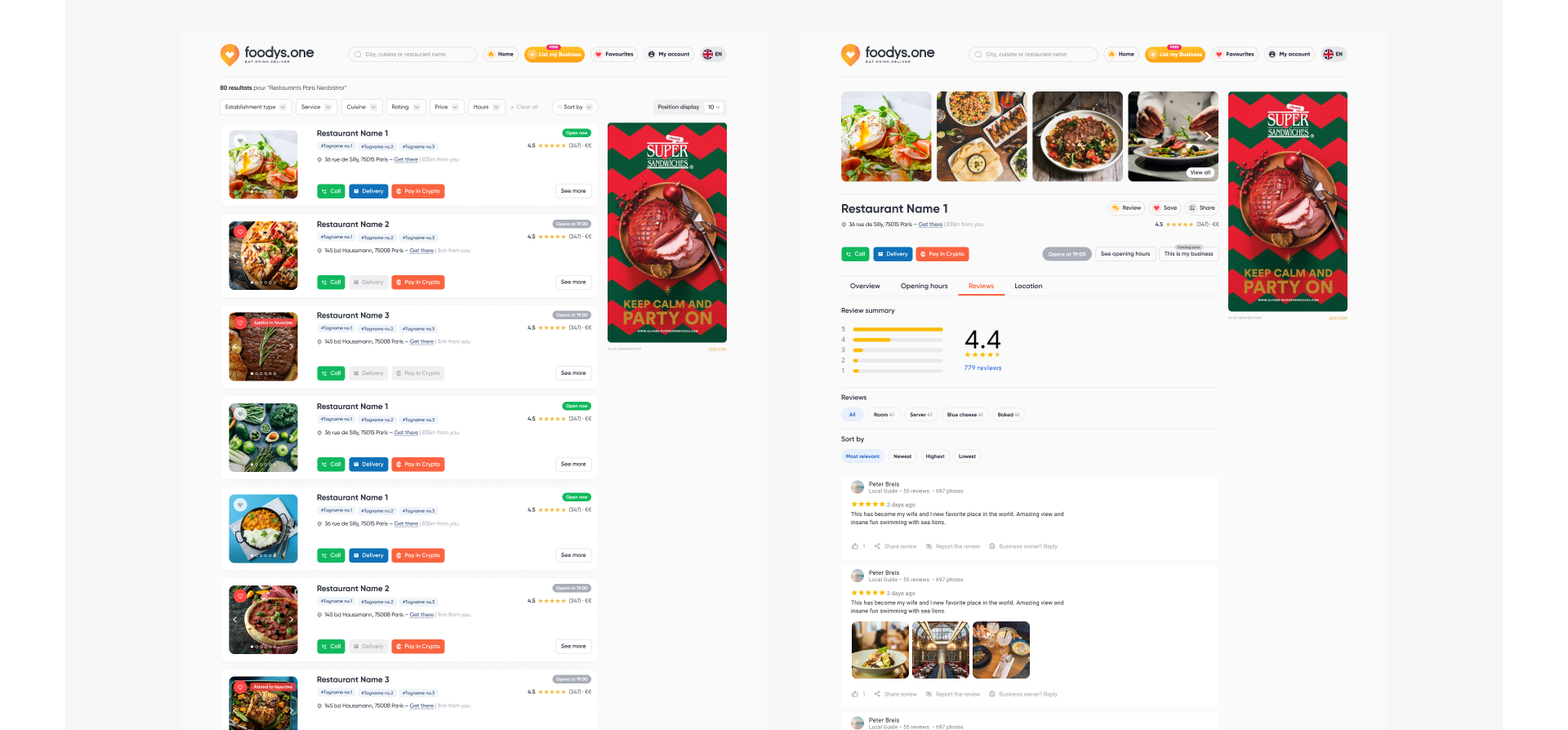Screen dimensions: 1568x730
Task: Expand the Cuisine filter dropdown
Action: point(362,107)
